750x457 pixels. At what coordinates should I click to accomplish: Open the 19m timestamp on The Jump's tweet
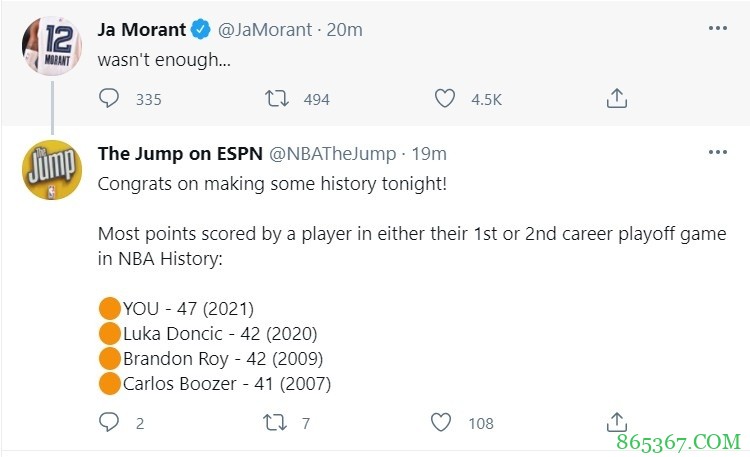pyautogui.click(x=429, y=153)
